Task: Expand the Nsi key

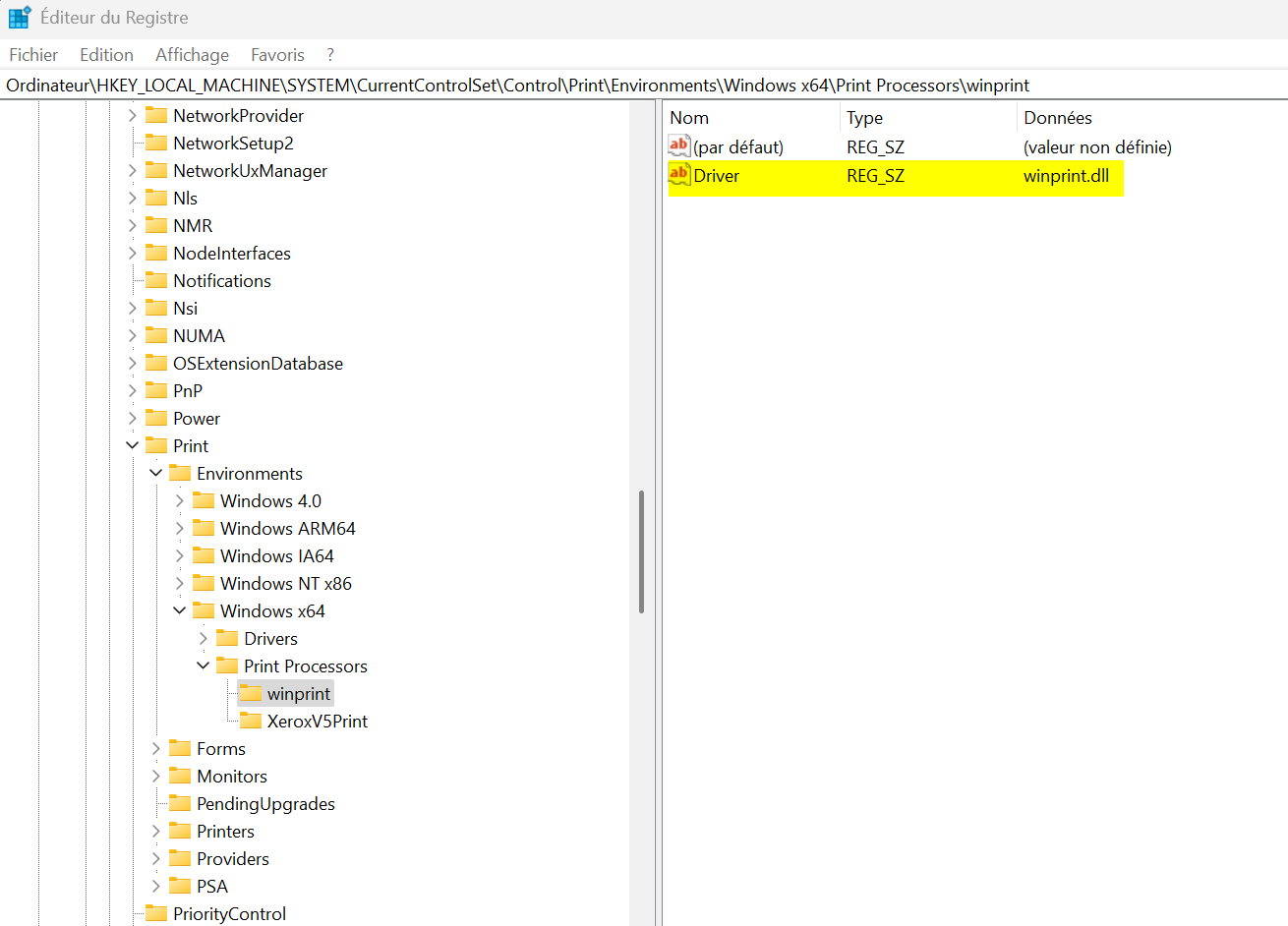Action: 132,309
